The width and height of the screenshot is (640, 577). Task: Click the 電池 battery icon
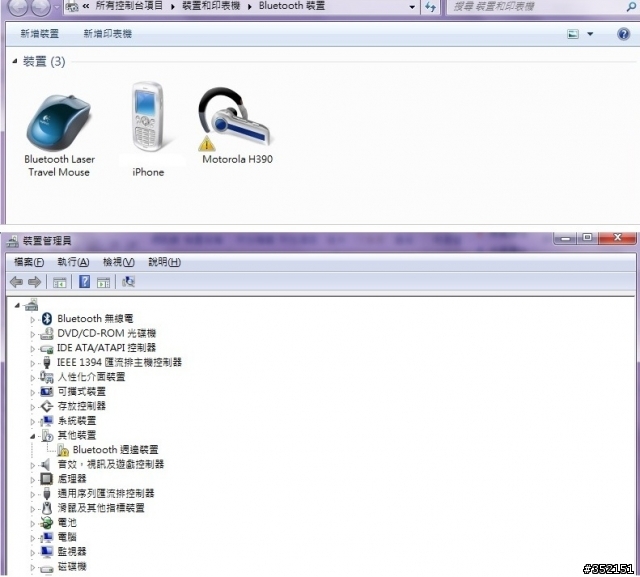coord(47,522)
